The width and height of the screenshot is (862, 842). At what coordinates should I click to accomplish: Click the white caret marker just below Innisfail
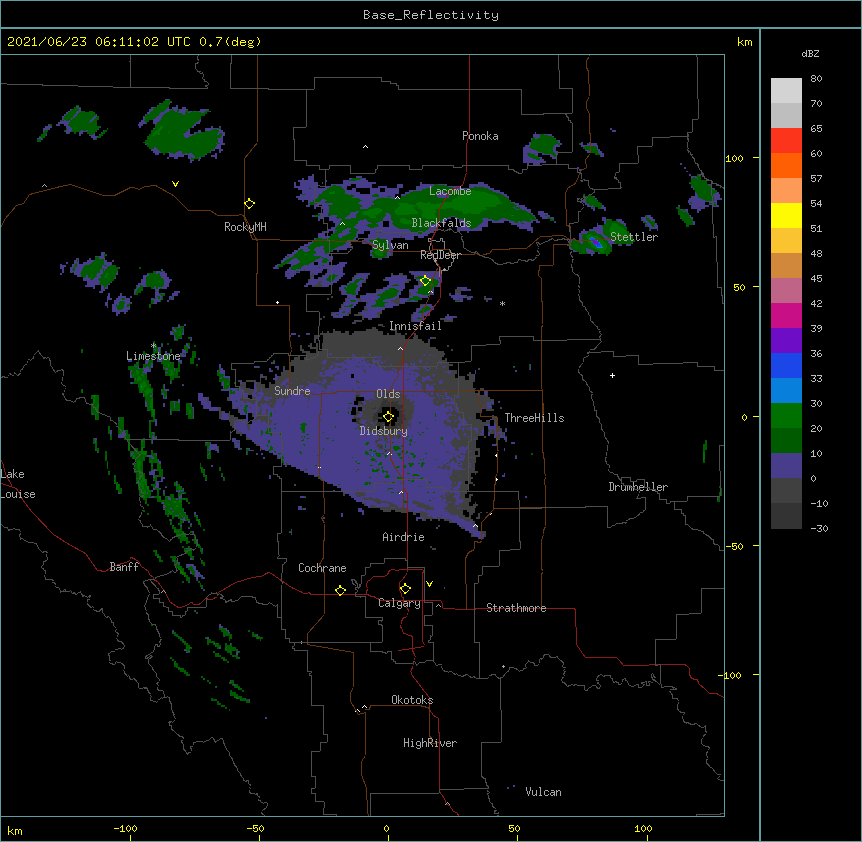click(400, 348)
